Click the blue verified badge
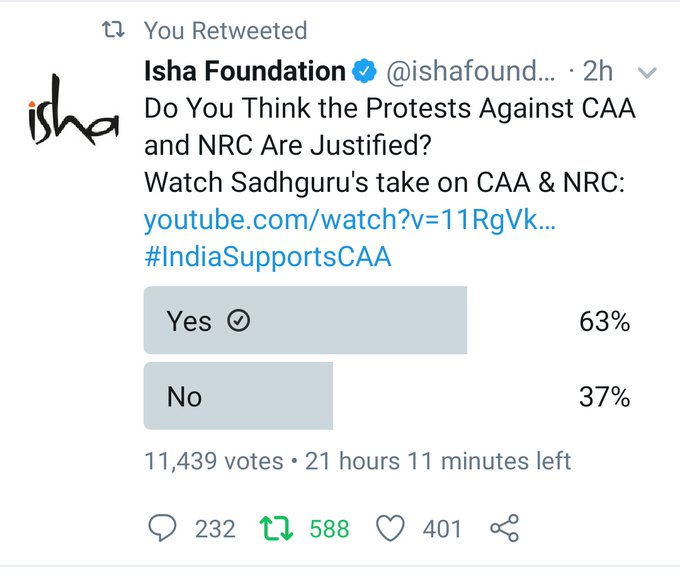Viewport: 680px width, 577px height. pyautogui.click(x=364, y=73)
